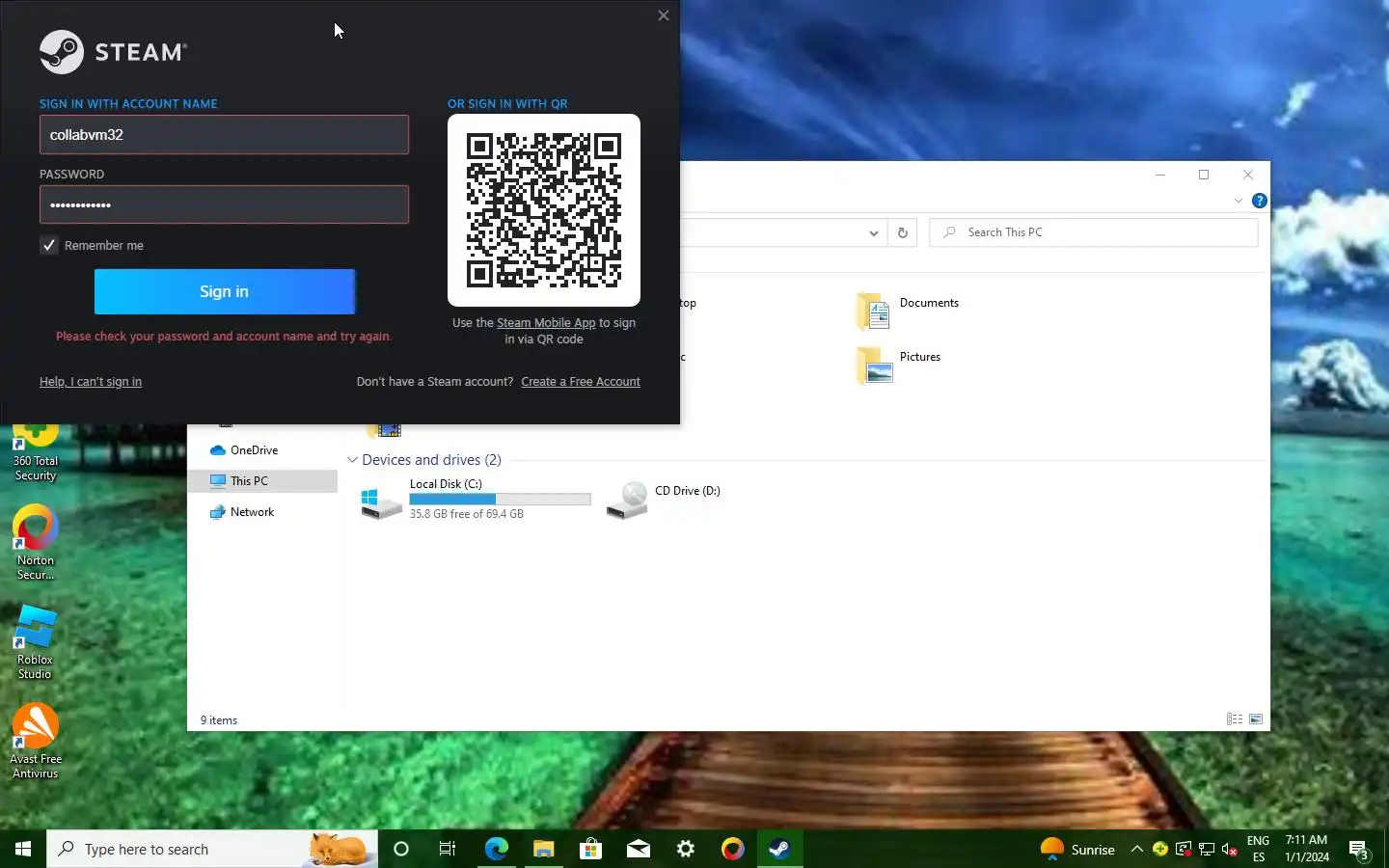This screenshot has height=868, width=1389.
Task: Click the network tray icon
Action: 1207,849
